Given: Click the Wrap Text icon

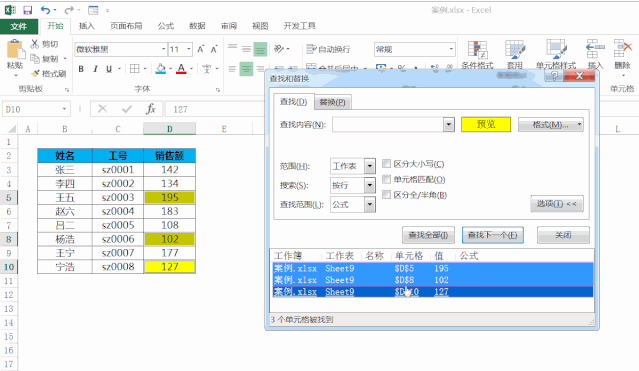Looking at the screenshot, I should click(311, 49).
